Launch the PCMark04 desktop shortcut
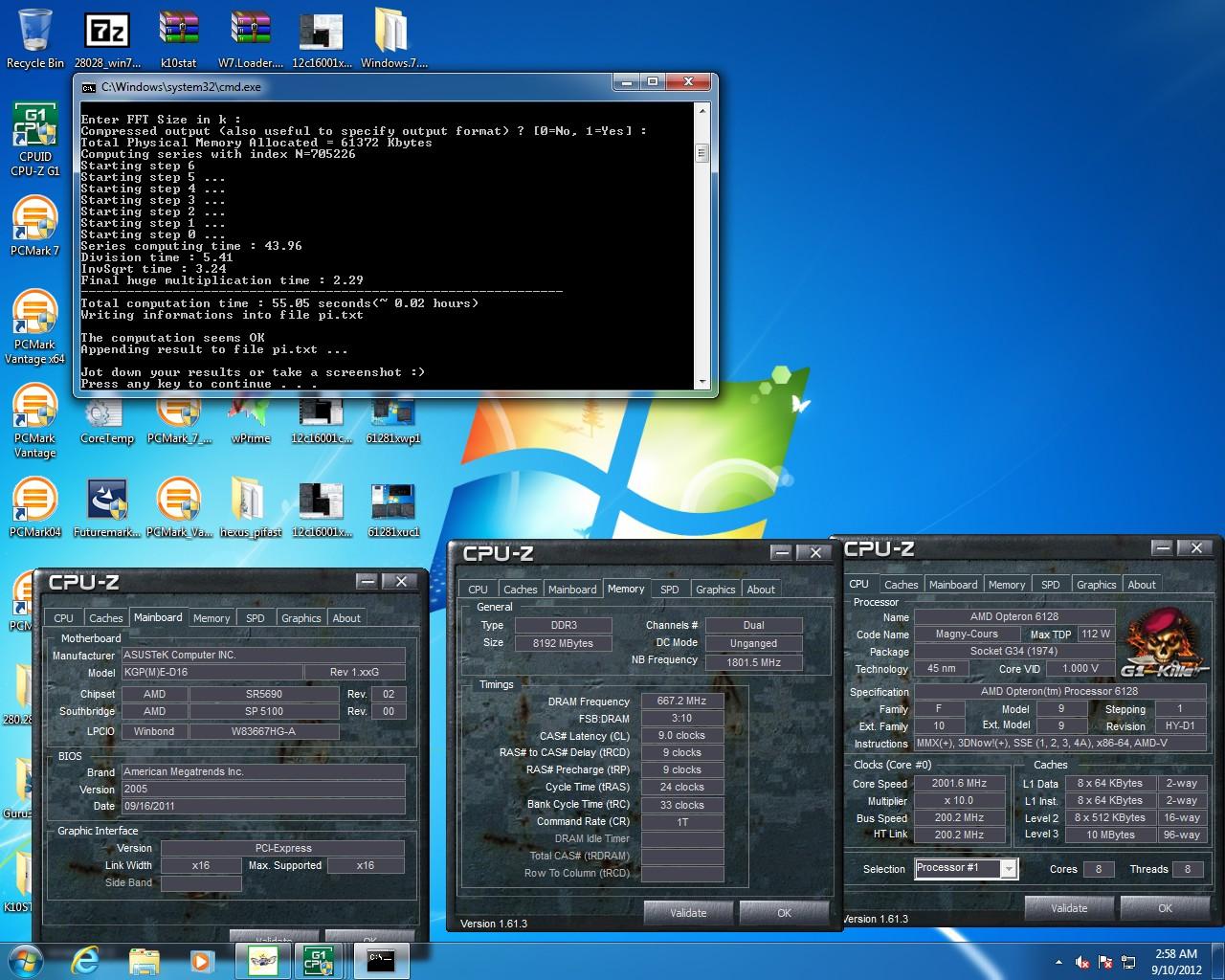The height and width of the screenshot is (980, 1225). pos(35,507)
